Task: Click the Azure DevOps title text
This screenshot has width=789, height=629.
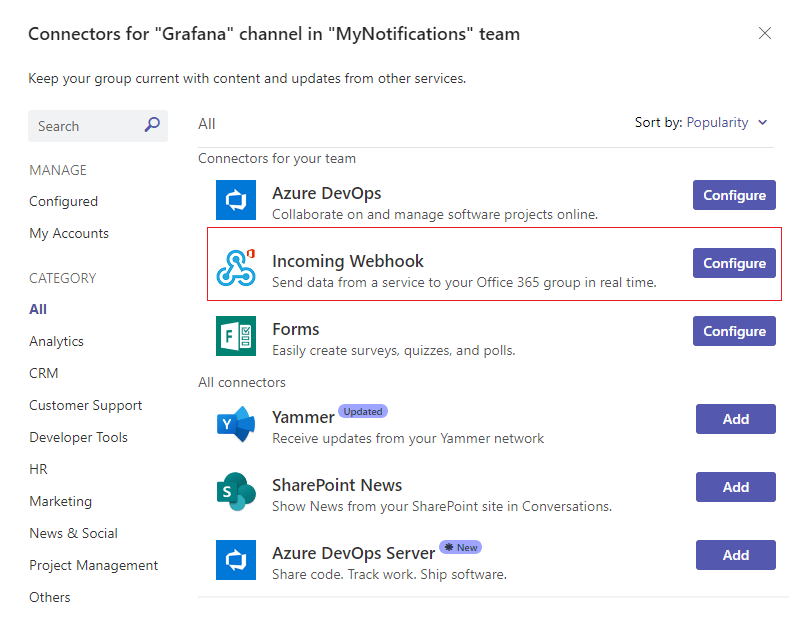Action: tap(327, 193)
